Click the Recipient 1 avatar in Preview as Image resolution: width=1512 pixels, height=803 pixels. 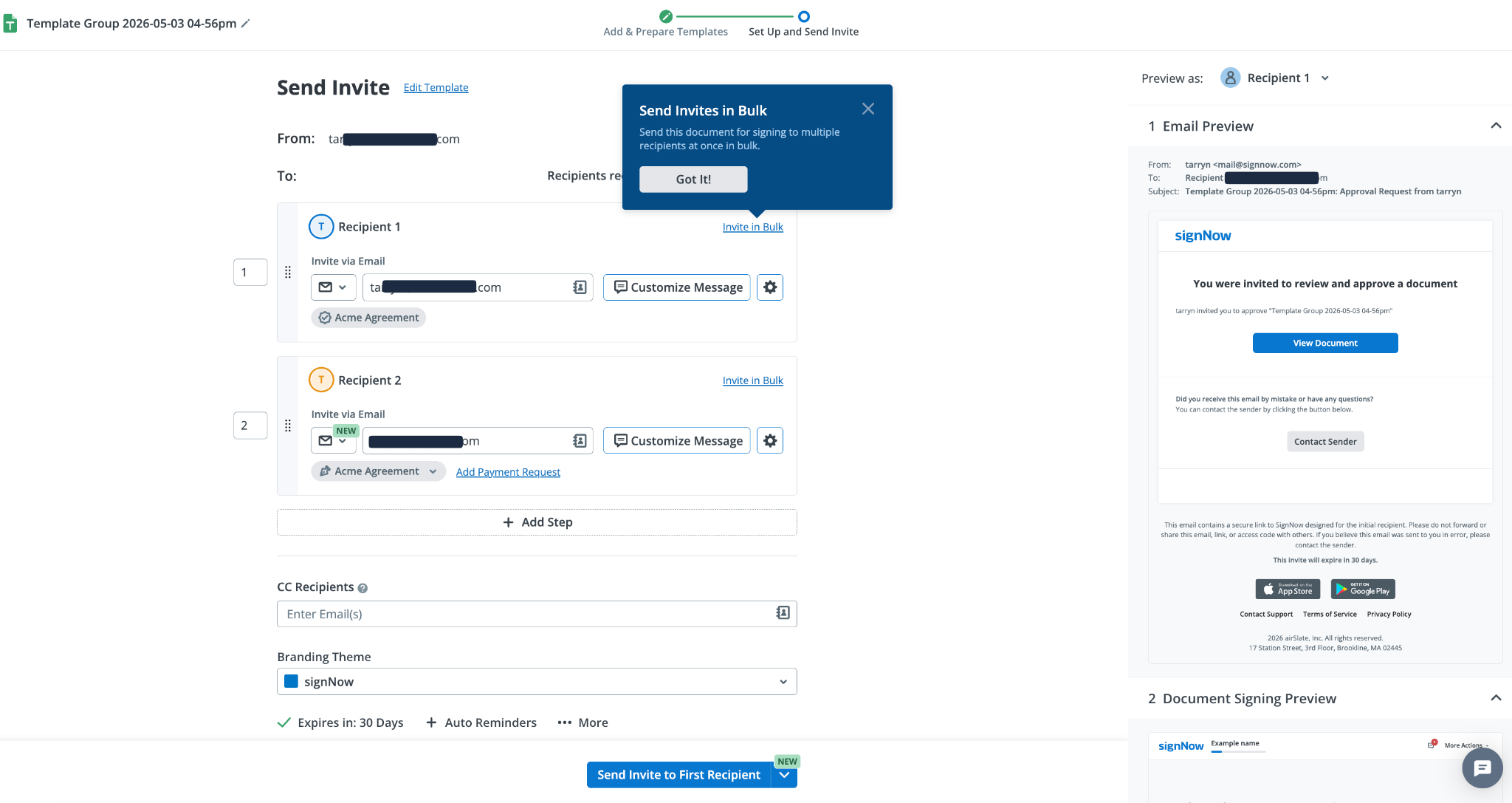coord(1230,78)
